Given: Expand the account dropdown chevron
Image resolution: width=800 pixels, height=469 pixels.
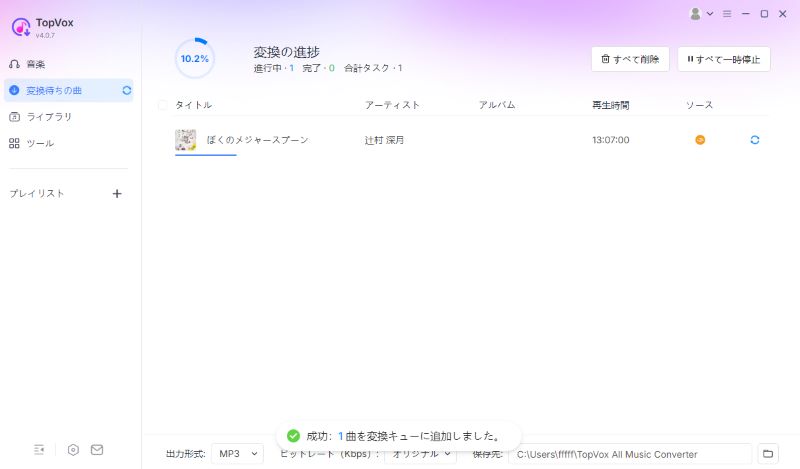Looking at the screenshot, I should 710,14.
